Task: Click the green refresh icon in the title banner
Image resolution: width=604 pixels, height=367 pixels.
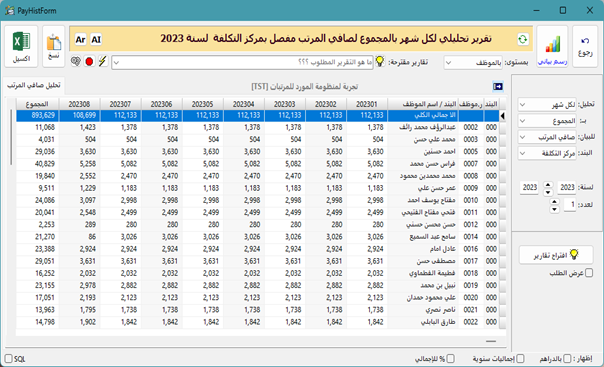Action: [523, 39]
